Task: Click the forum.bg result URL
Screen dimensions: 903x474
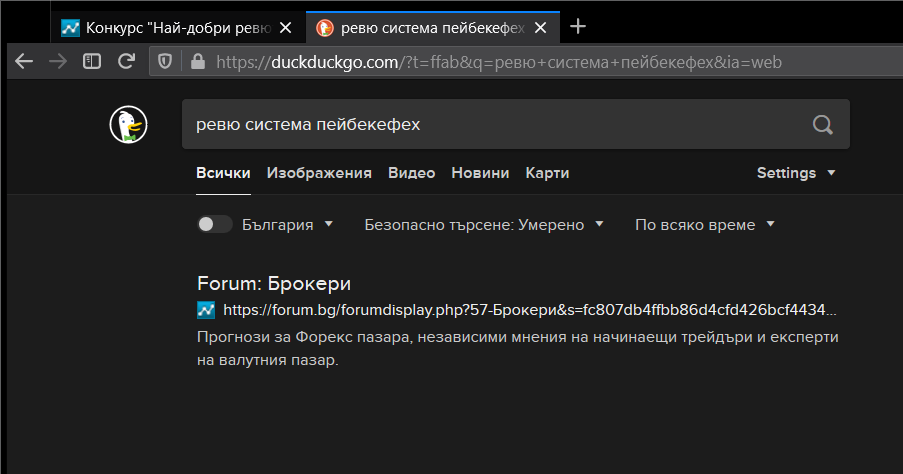Action: click(529, 310)
